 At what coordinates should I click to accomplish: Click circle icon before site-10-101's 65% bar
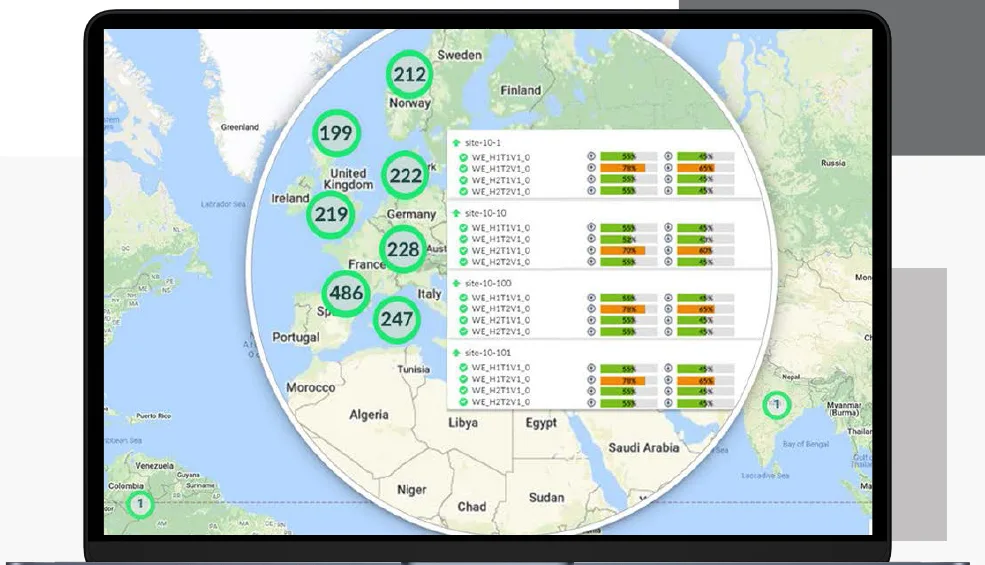(668, 380)
